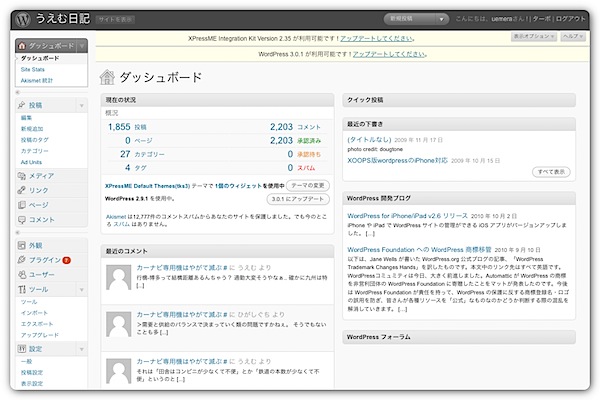Click the テーマの変更 button
The image size is (600, 400).
308,186
